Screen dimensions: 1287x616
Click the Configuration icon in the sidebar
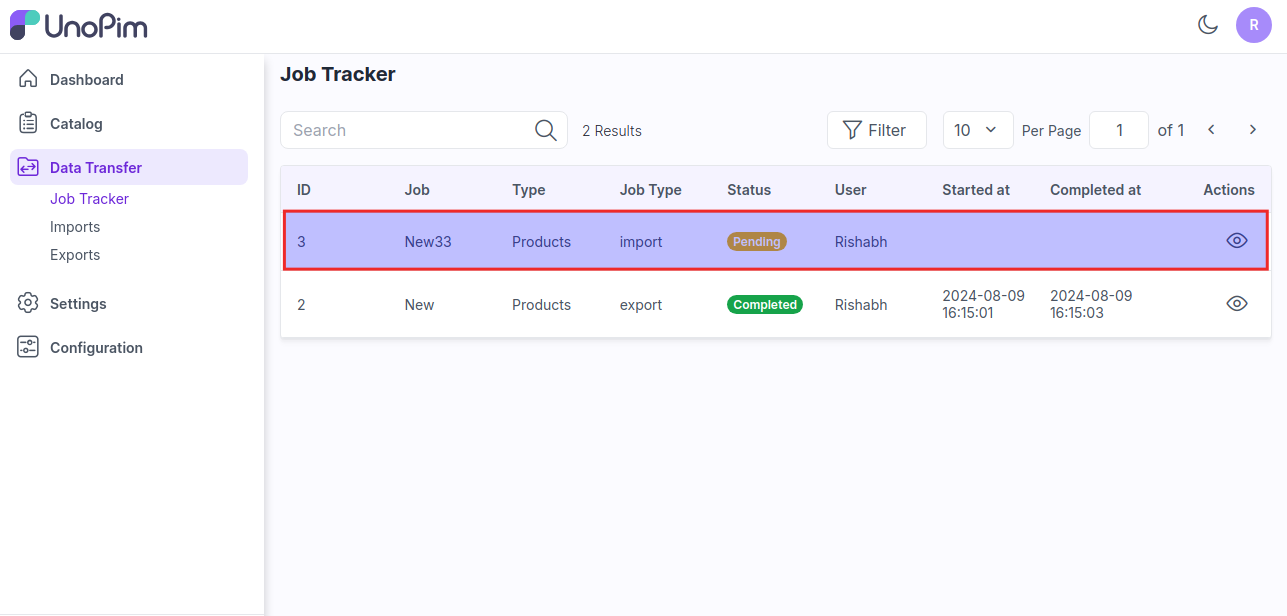click(28, 348)
